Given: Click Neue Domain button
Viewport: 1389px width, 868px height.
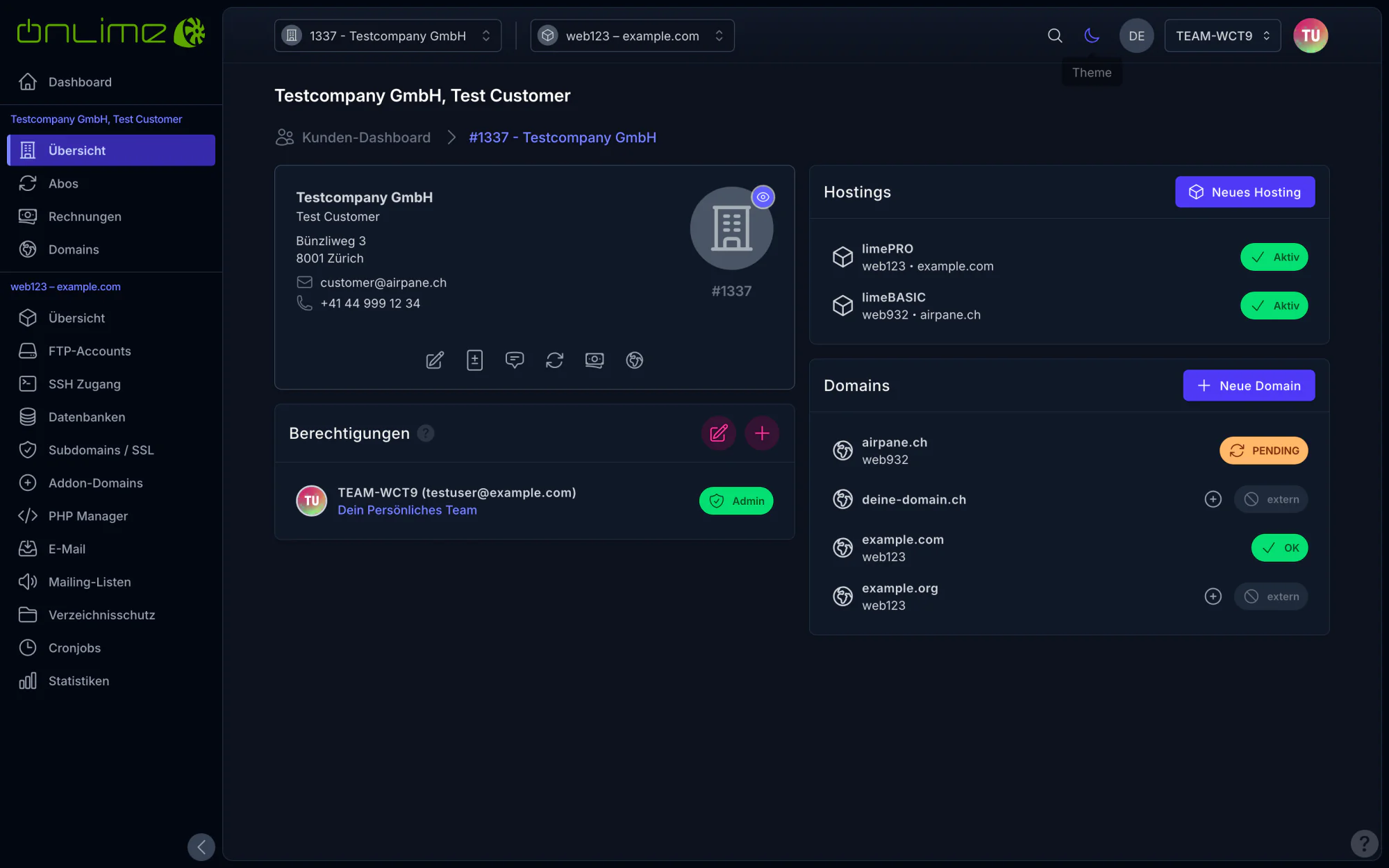Looking at the screenshot, I should click(1249, 385).
